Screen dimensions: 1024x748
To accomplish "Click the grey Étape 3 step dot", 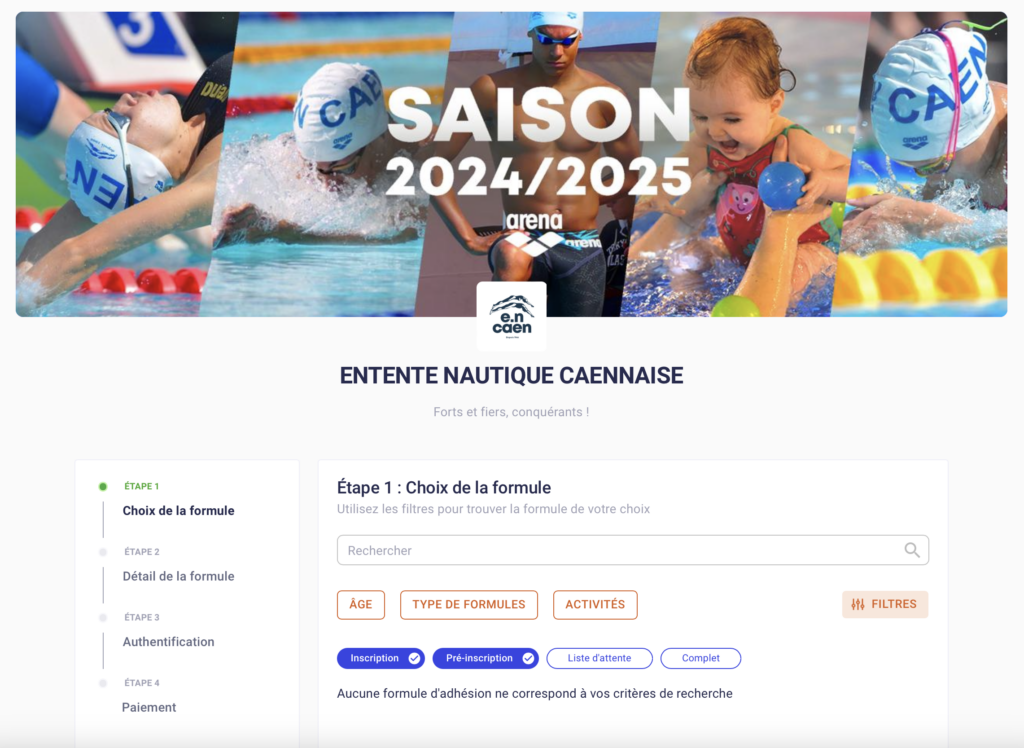I will tap(103, 617).
